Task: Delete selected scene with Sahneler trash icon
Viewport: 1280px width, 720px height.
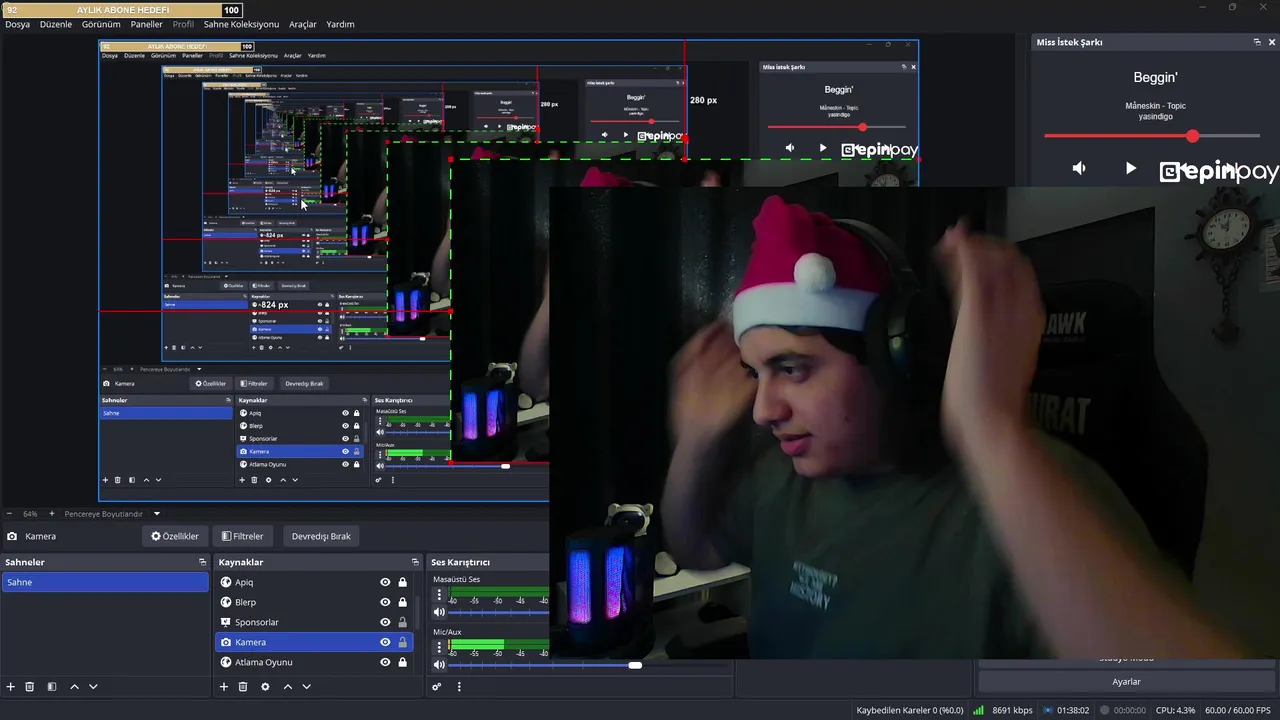Action: pyautogui.click(x=30, y=687)
